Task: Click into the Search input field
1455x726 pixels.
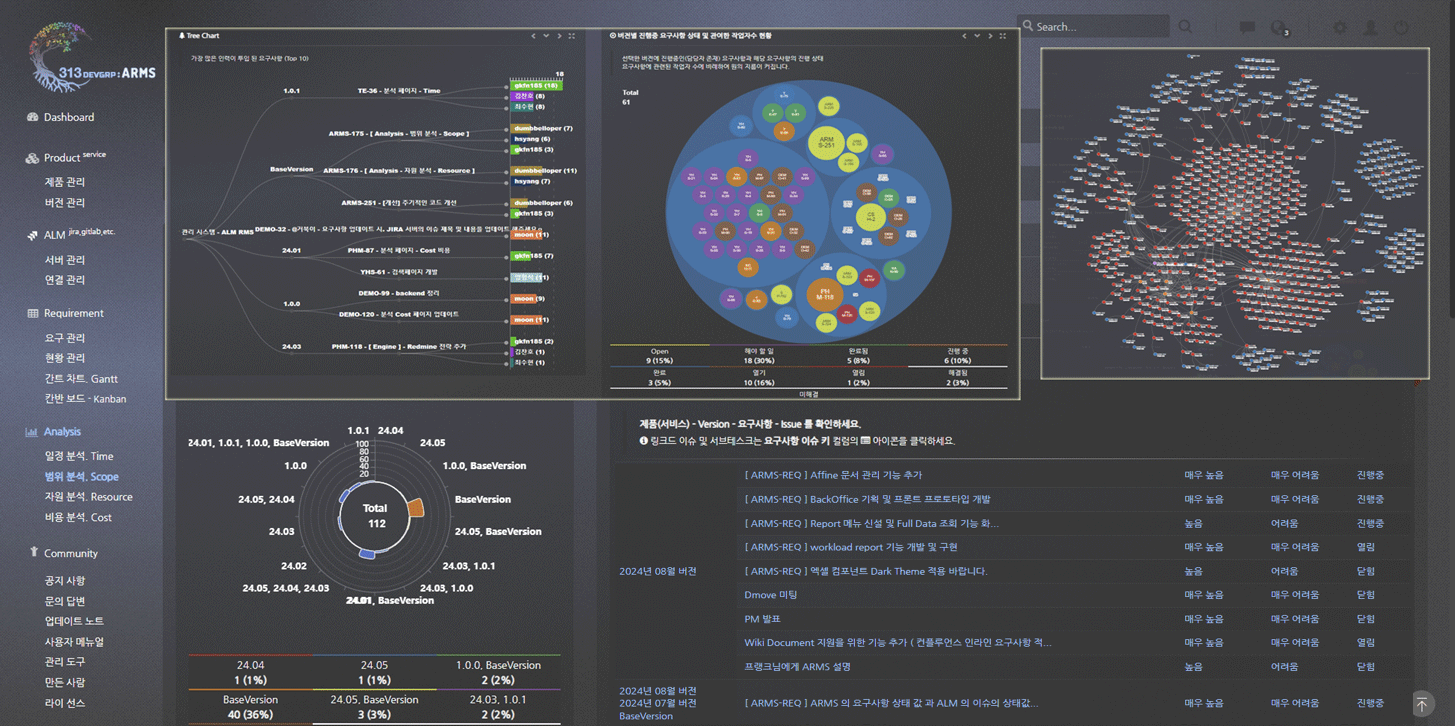Action: tap(1097, 27)
